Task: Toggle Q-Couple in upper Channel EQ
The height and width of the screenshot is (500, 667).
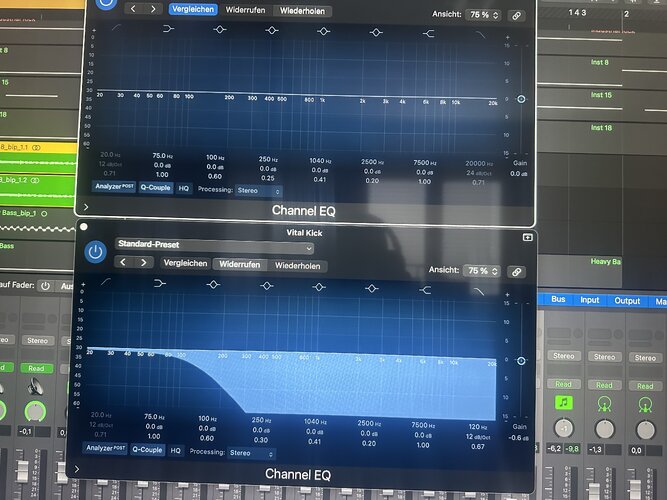Action: point(155,187)
